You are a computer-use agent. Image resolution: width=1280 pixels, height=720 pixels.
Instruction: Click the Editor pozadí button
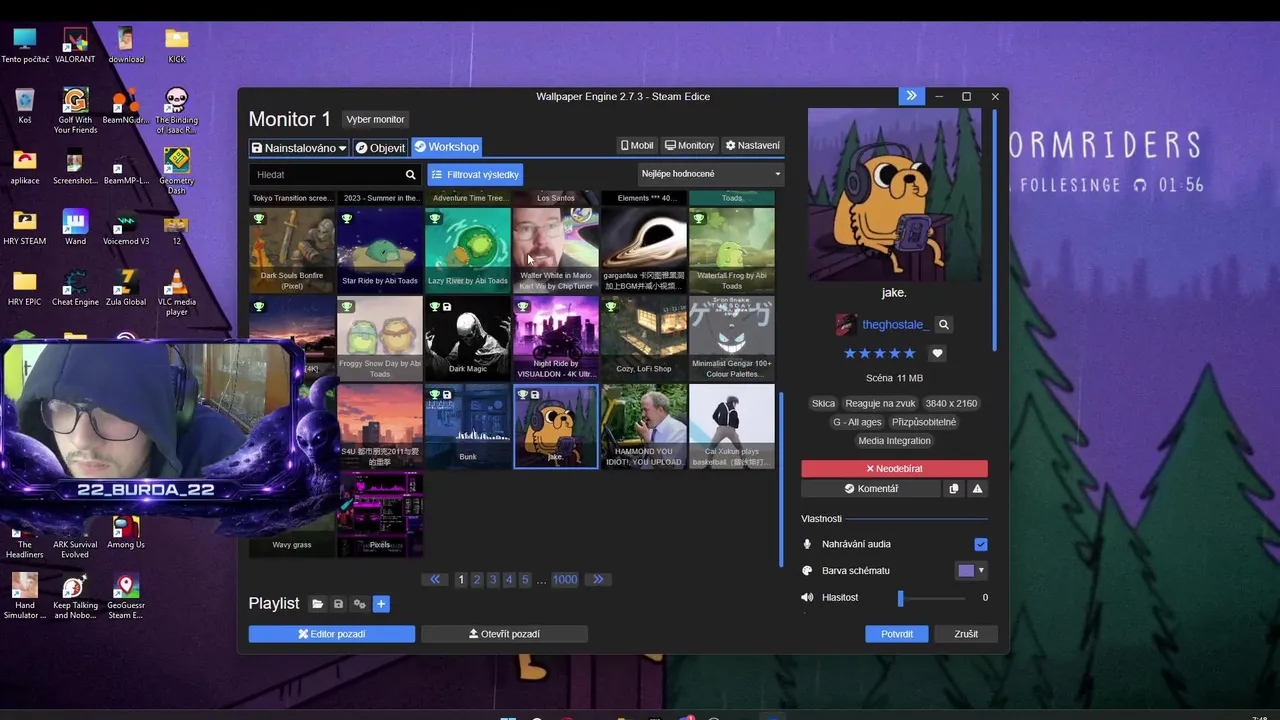click(332, 634)
